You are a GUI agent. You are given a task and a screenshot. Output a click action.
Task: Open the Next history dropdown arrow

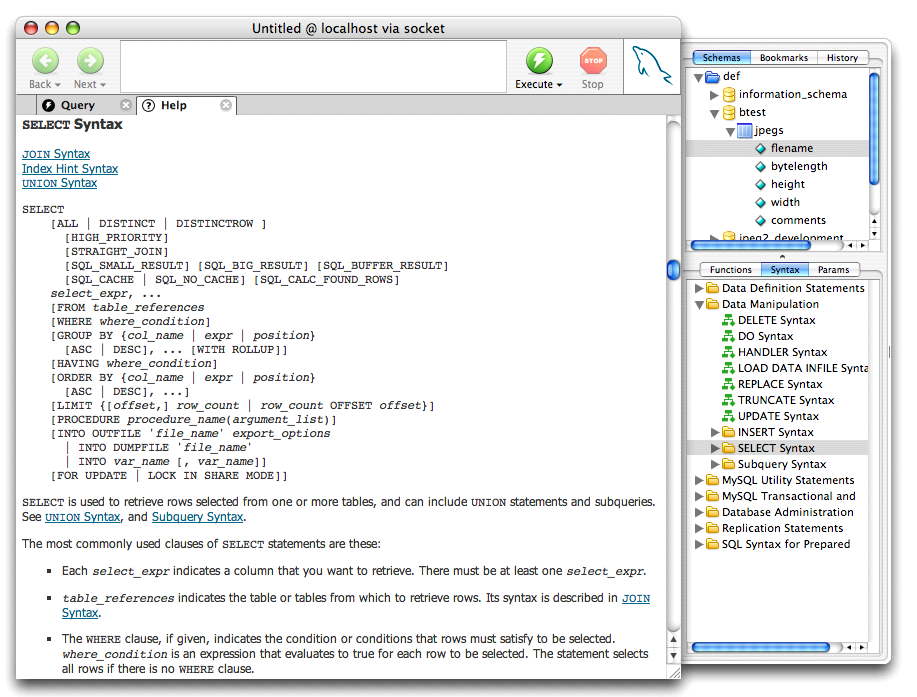tap(103, 85)
